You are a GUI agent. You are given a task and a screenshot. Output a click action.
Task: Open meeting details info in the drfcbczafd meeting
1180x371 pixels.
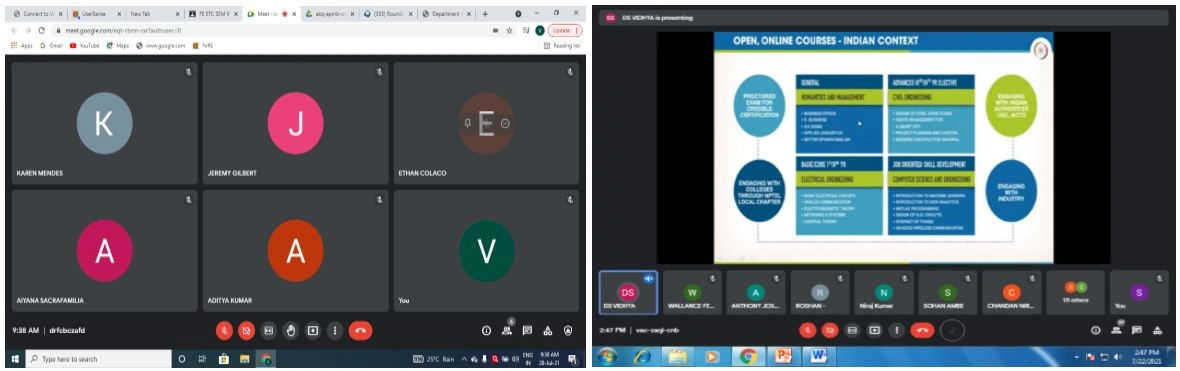coord(487,330)
